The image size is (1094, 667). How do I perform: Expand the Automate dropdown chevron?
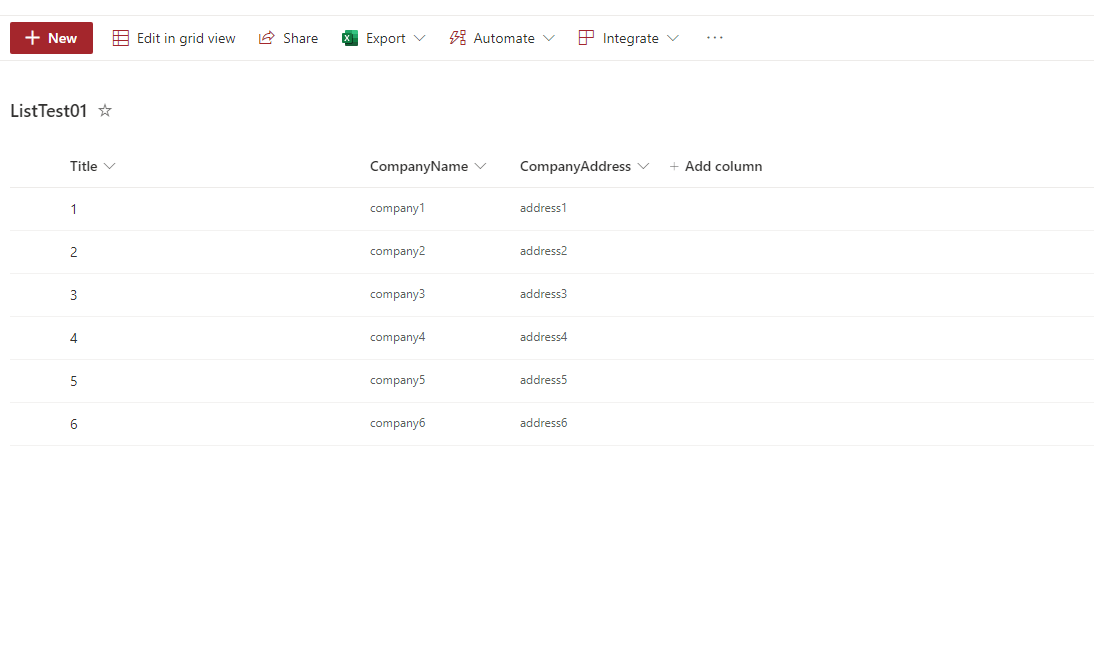549,38
